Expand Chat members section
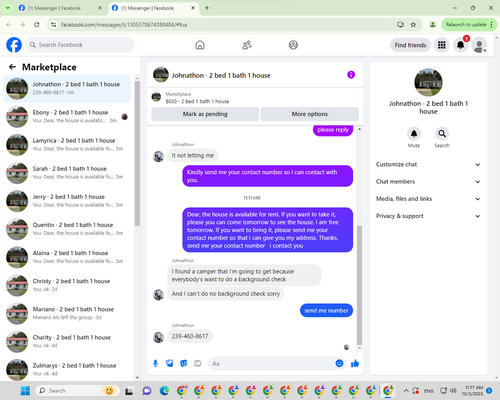The image size is (500, 400). pyautogui.click(x=428, y=182)
